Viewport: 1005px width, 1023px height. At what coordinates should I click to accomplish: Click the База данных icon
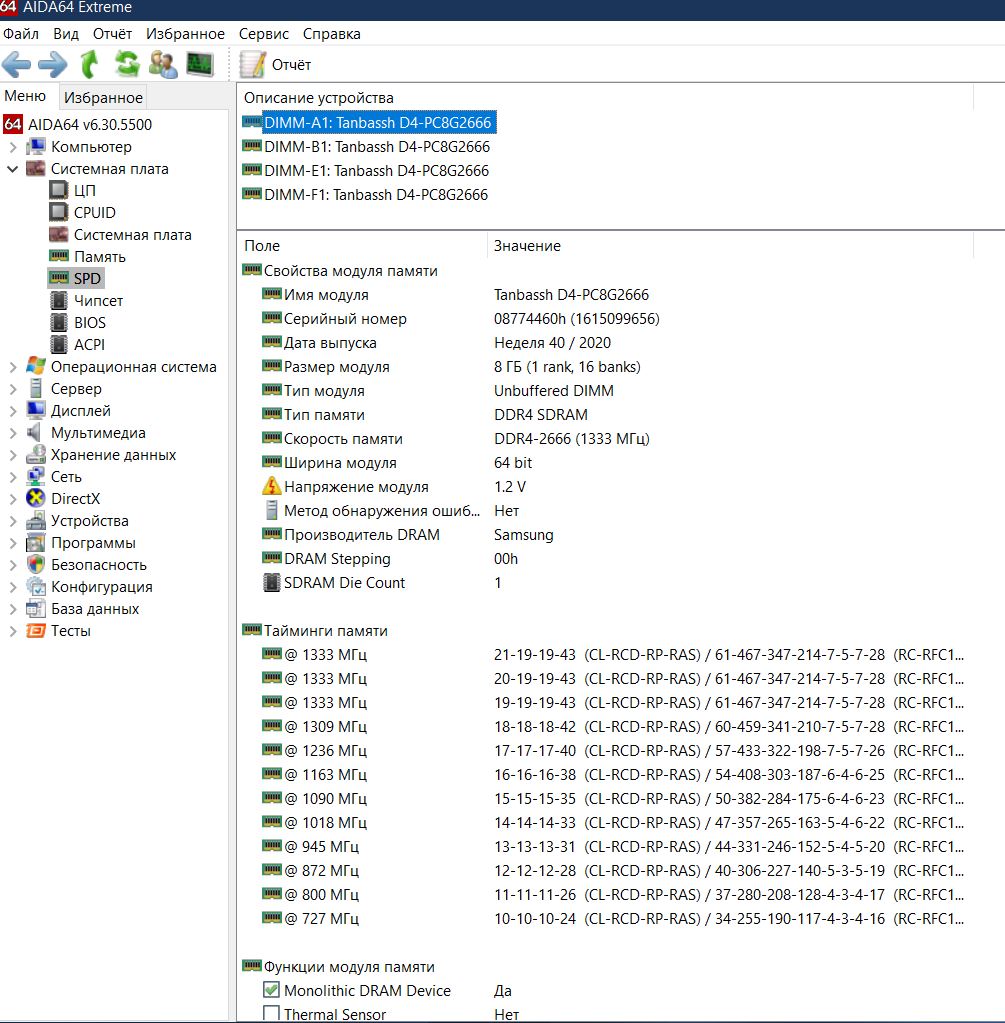click(36, 609)
